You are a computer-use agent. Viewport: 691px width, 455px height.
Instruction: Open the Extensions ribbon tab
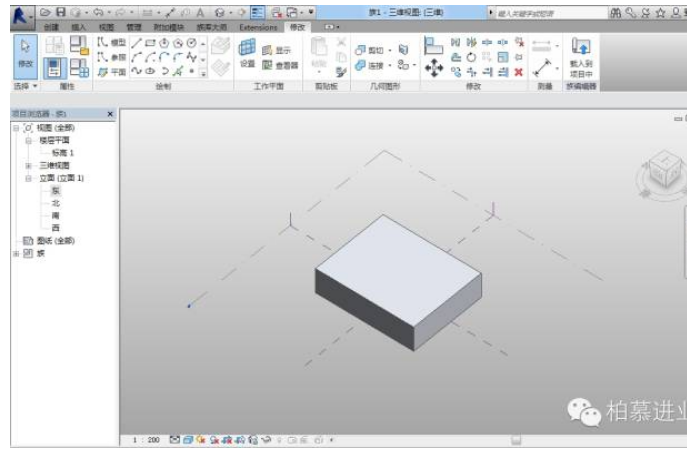pyautogui.click(x=258, y=27)
